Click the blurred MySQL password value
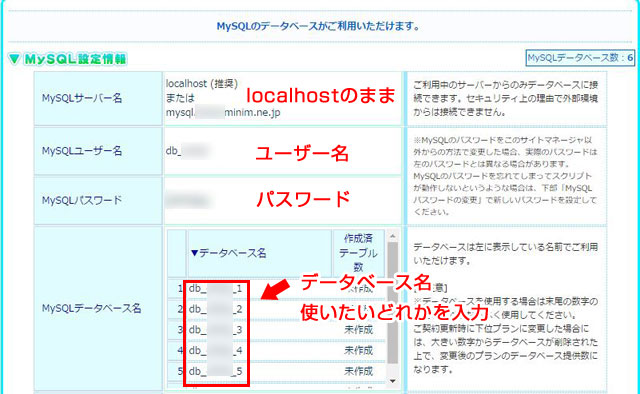Screen dimensions: 640x394 [188, 200]
